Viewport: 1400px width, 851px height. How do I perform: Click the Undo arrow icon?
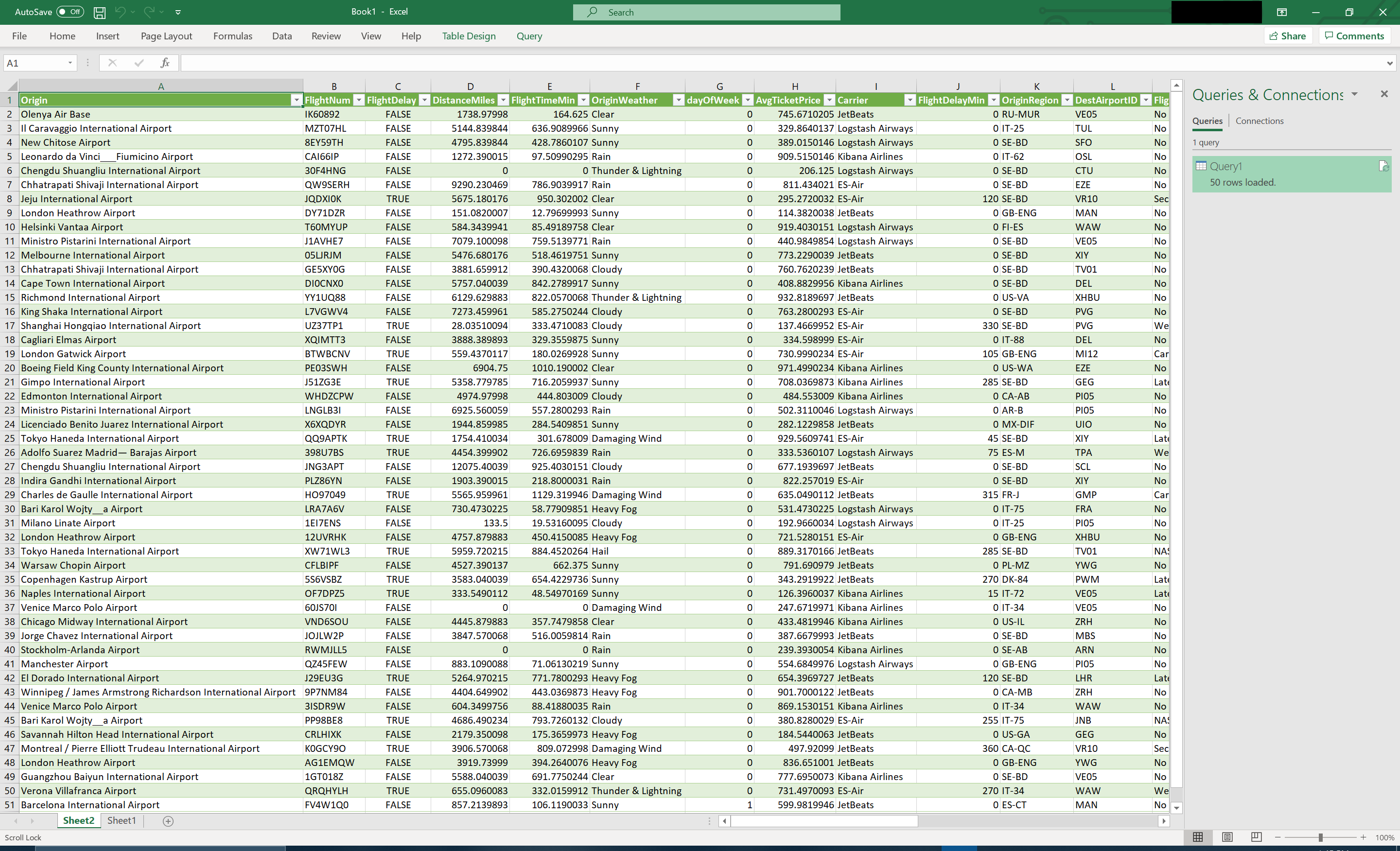pyautogui.click(x=120, y=12)
